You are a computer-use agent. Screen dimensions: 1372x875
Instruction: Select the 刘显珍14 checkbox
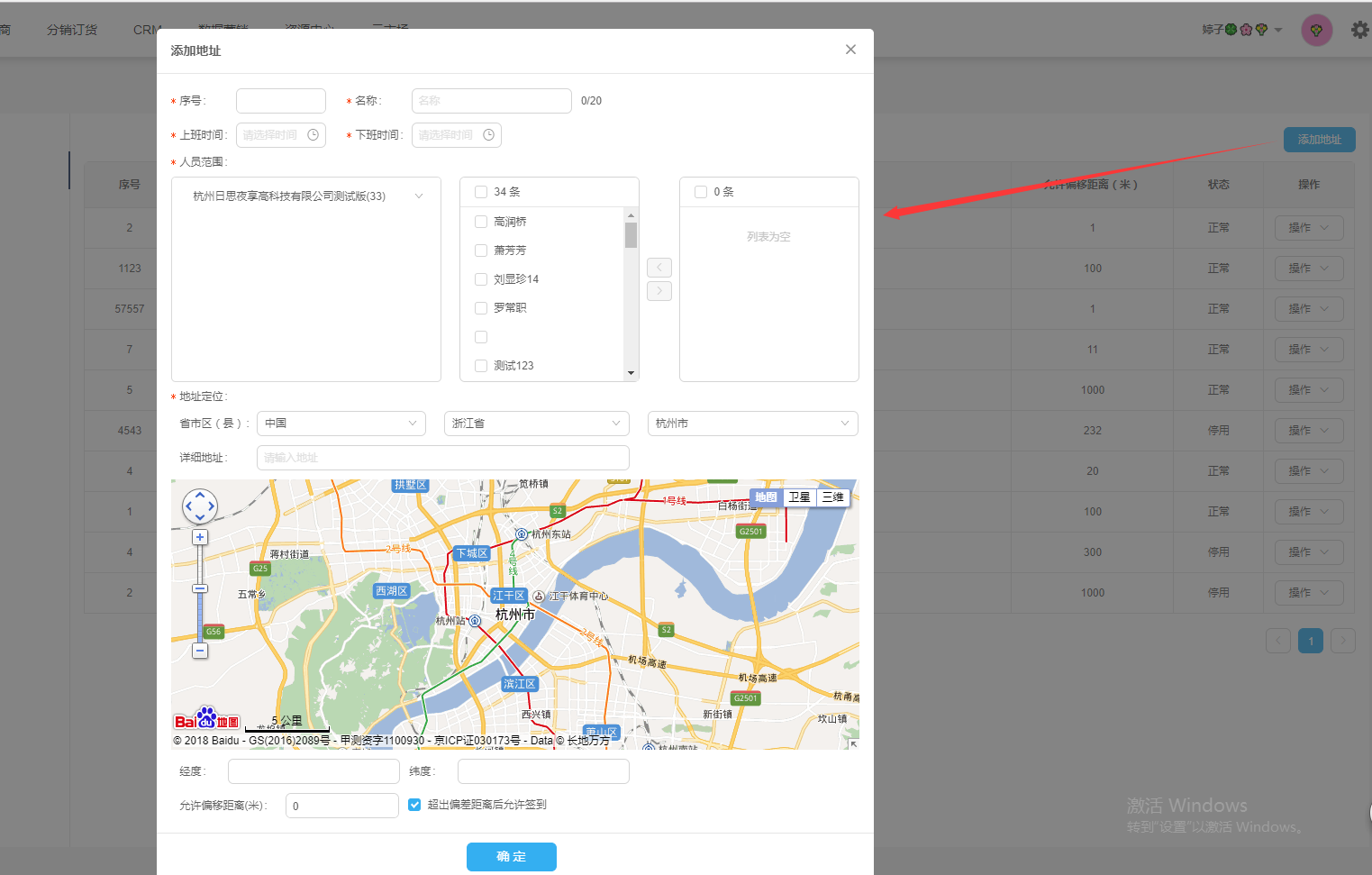point(481,279)
